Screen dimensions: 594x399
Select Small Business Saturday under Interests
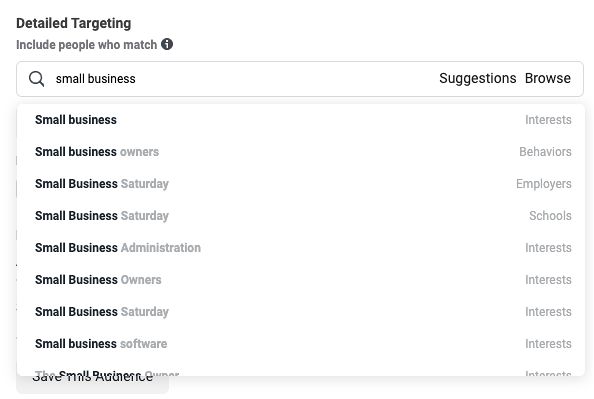[x=301, y=312]
